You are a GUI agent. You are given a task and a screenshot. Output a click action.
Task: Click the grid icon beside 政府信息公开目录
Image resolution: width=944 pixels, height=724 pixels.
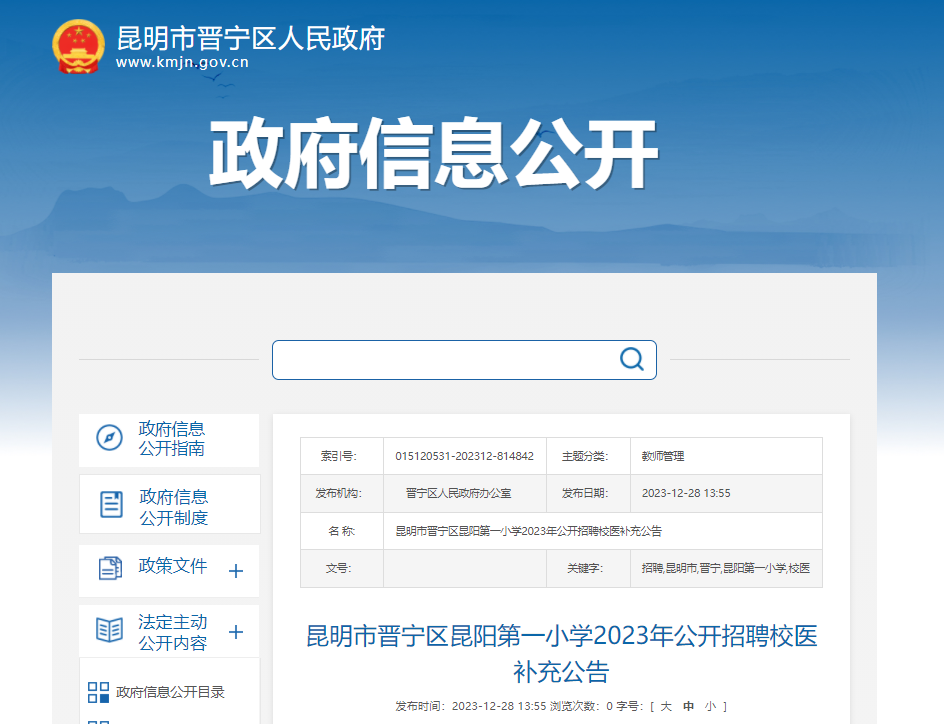(x=98, y=692)
